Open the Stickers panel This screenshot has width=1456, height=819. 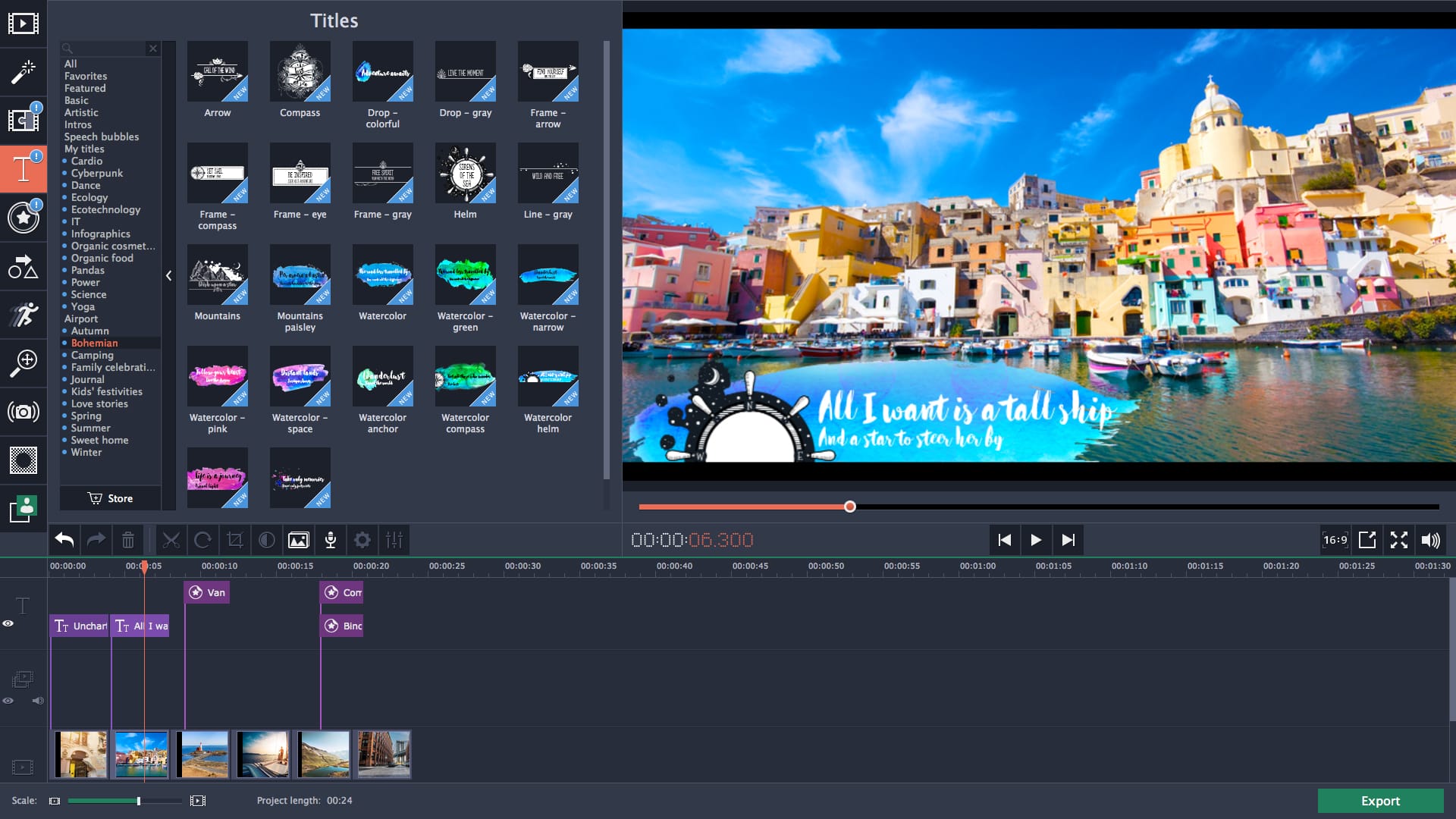click(24, 218)
